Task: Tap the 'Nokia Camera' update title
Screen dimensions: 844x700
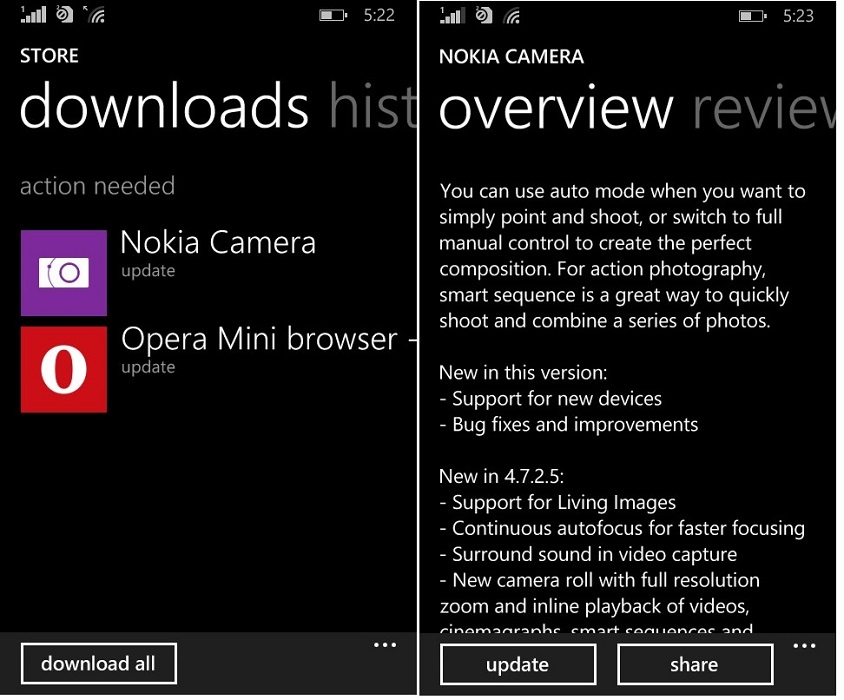Action: pos(218,242)
